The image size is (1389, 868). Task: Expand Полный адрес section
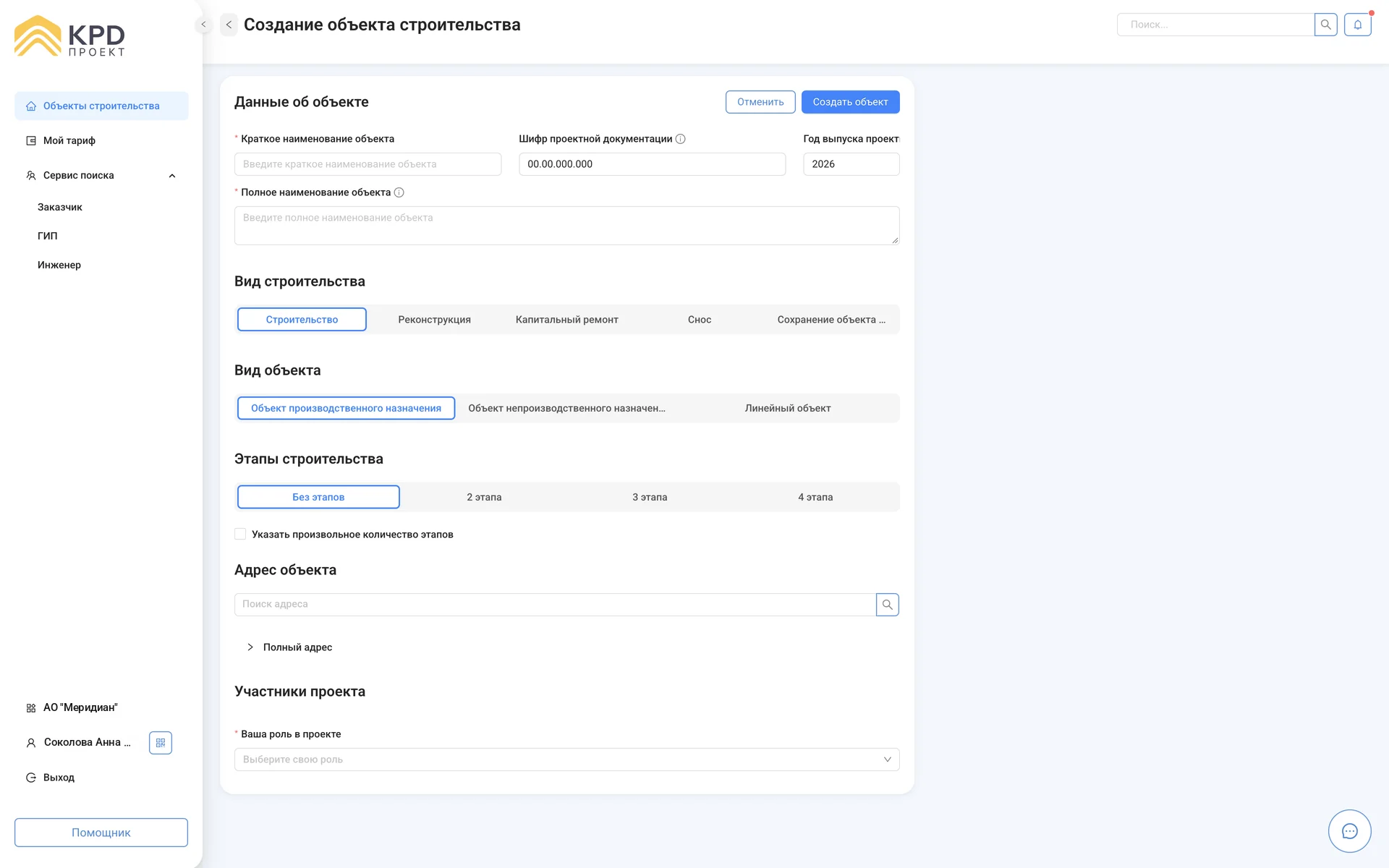(x=289, y=647)
